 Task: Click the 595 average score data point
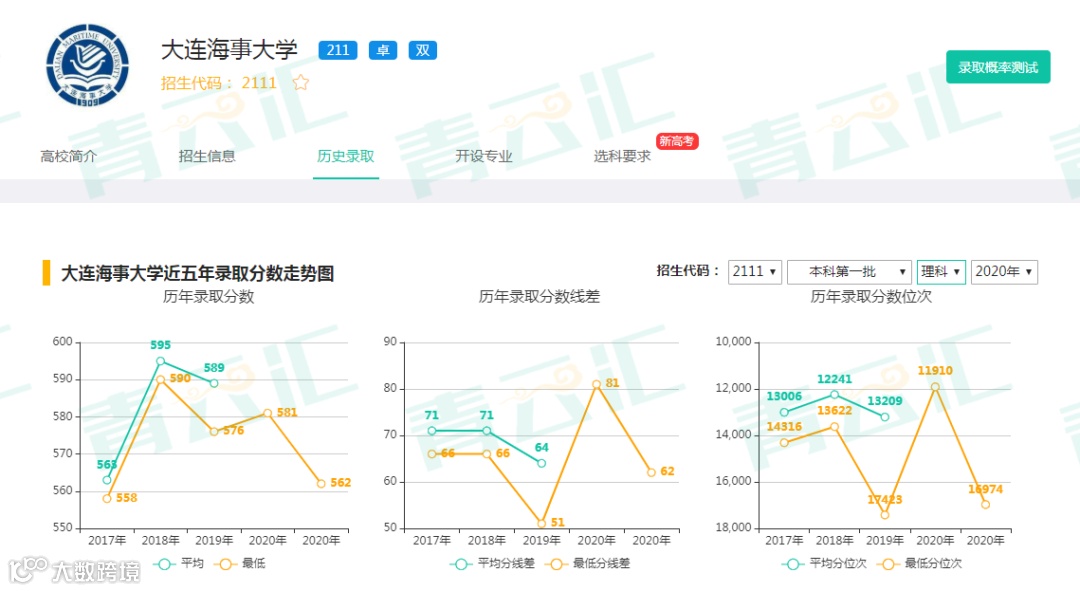[160, 361]
